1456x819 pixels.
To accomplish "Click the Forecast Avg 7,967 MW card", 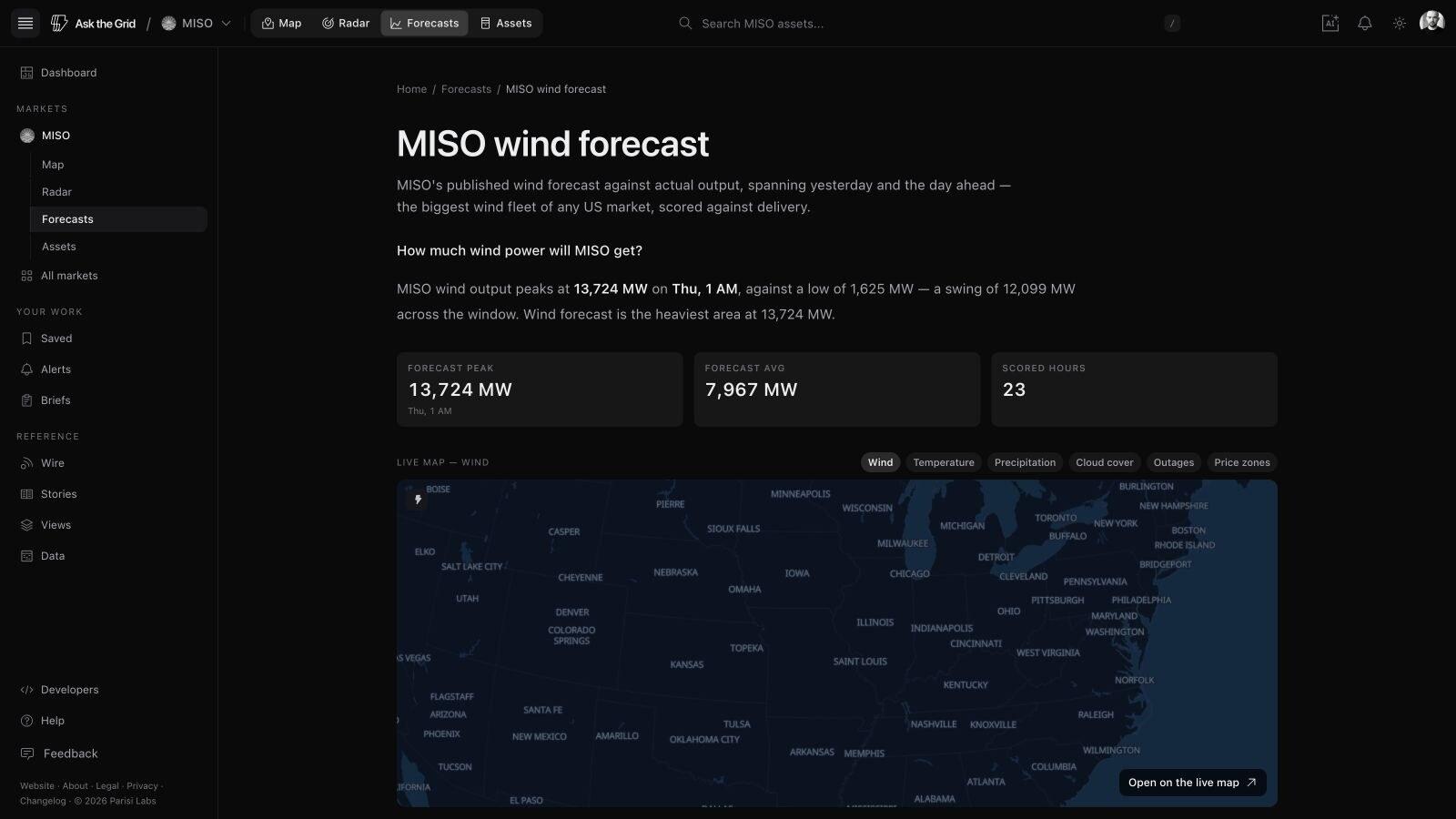I will click(837, 389).
